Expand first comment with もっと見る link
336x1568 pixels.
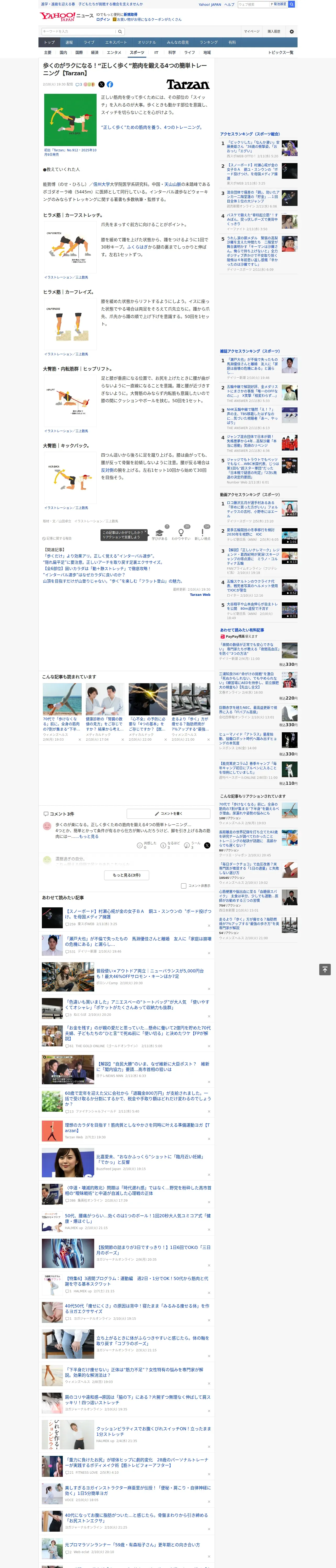click(x=88, y=836)
